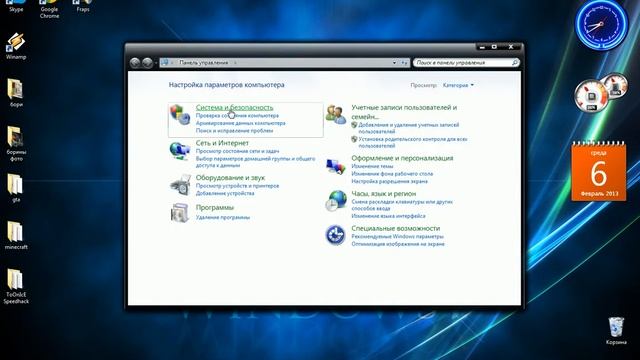640x360 pixels.
Task: Click the Настройка параметров компьютера heading
Action: (227, 85)
